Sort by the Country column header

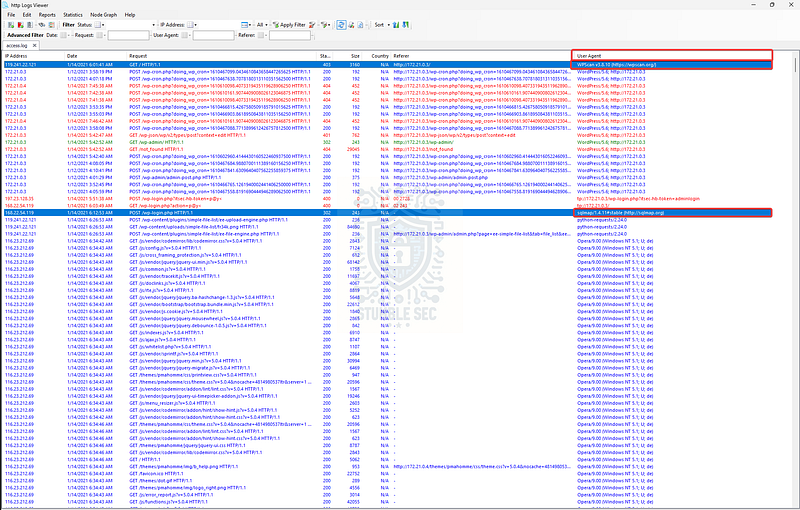click(377, 56)
